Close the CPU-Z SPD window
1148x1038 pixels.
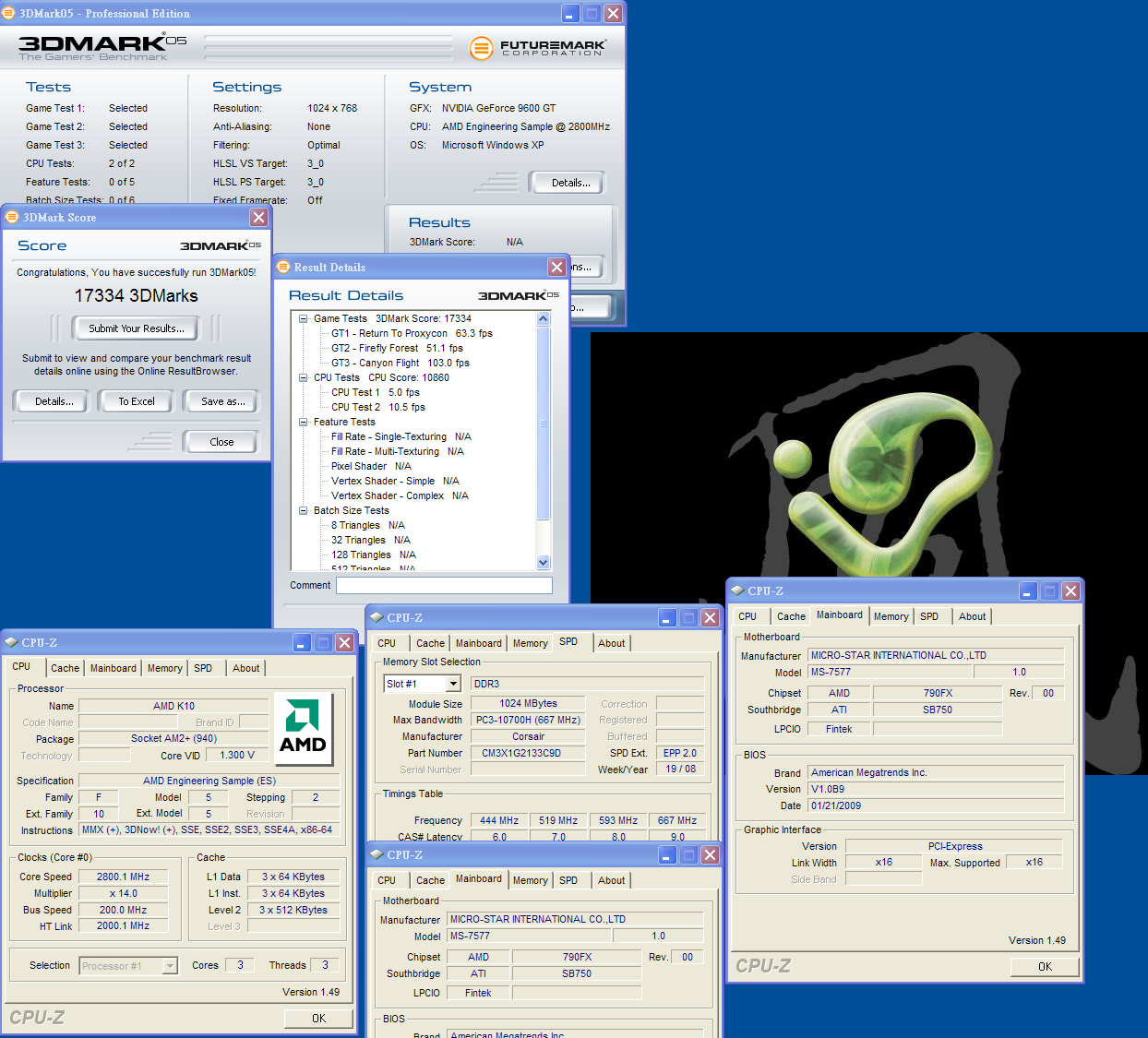point(710,617)
